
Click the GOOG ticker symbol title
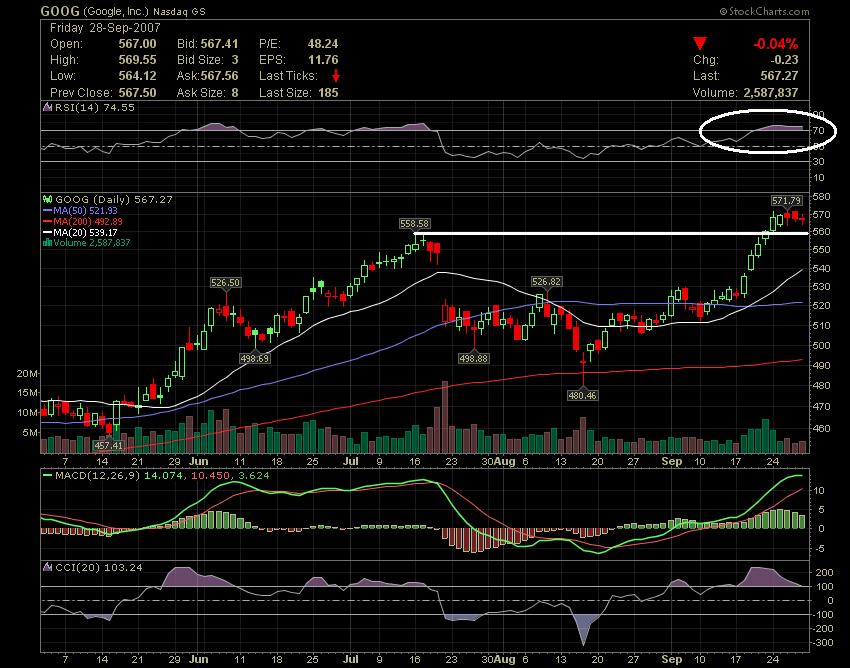[60, 11]
